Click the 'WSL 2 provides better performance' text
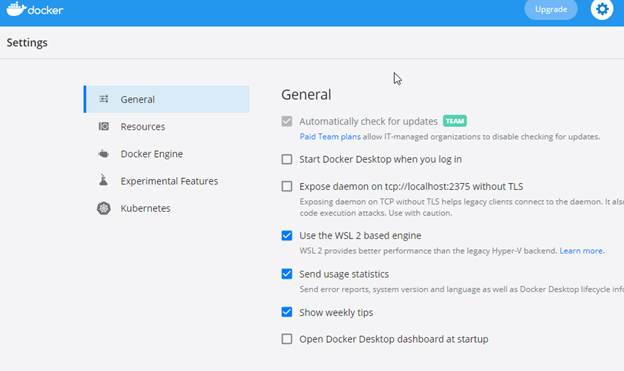This screenshot has width=624, height=371. click(428, 251)
